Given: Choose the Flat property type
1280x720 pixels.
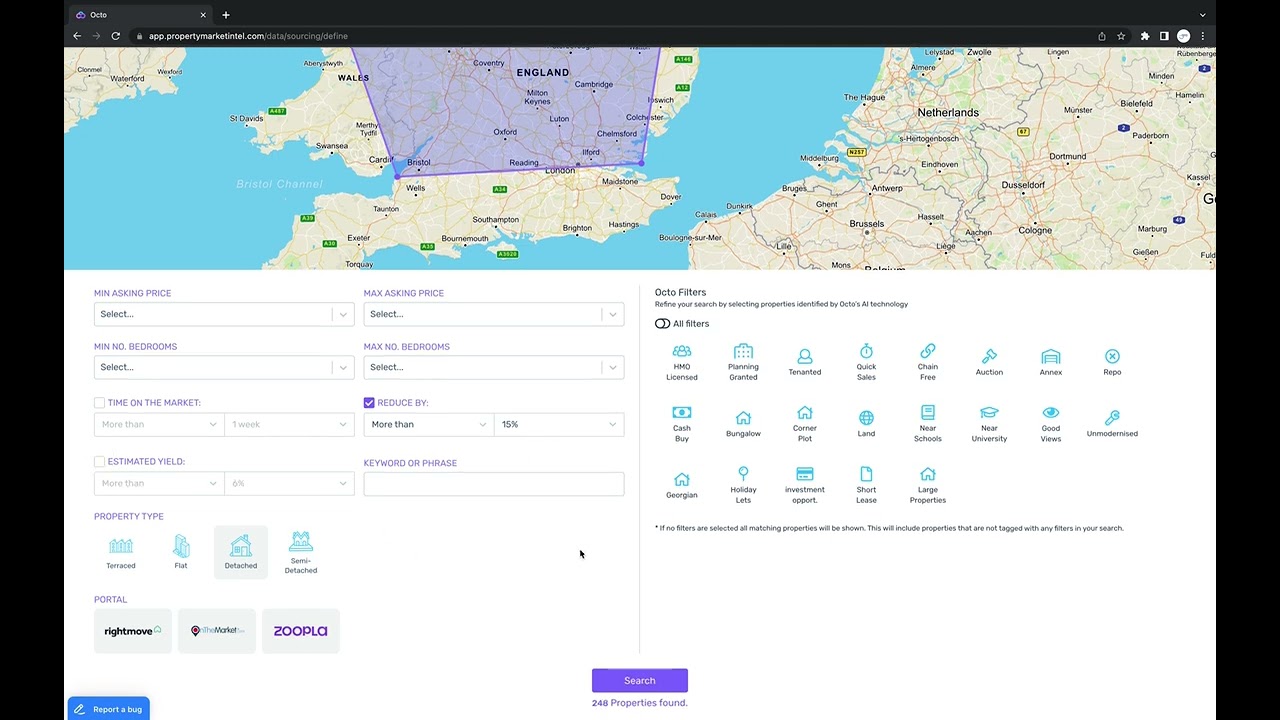Looking at the screenshot, I should (x=181, y=552).
